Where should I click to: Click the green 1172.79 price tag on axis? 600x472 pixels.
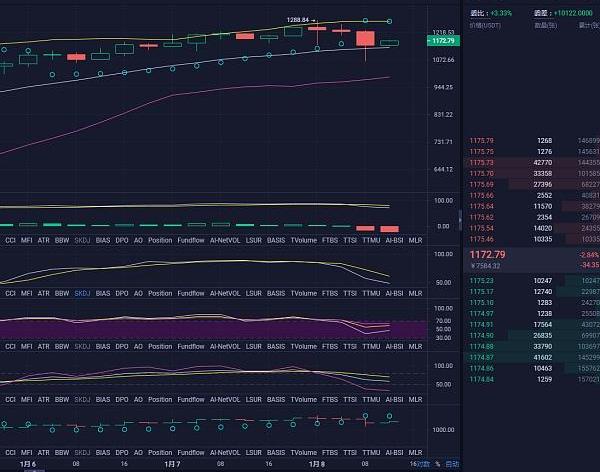[x=441, y=41]
